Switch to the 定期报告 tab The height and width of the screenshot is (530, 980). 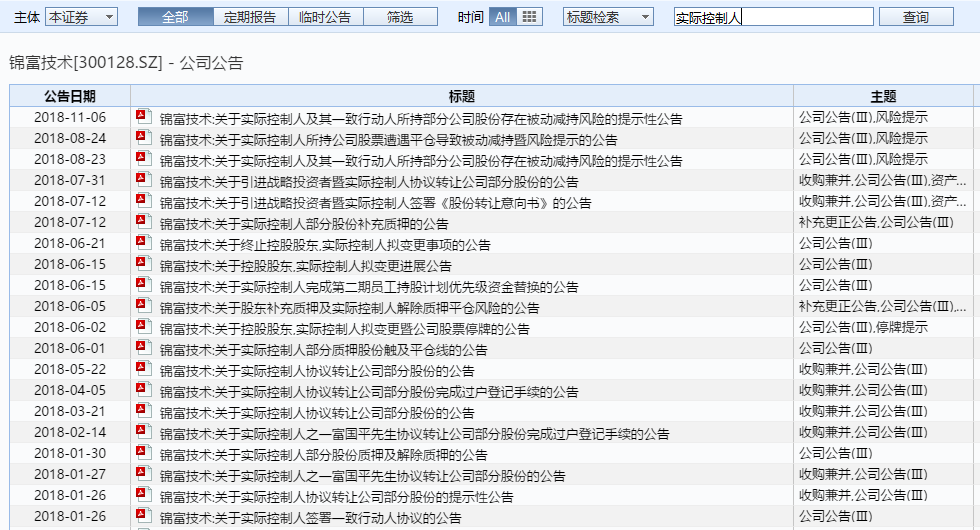[250, 17]
